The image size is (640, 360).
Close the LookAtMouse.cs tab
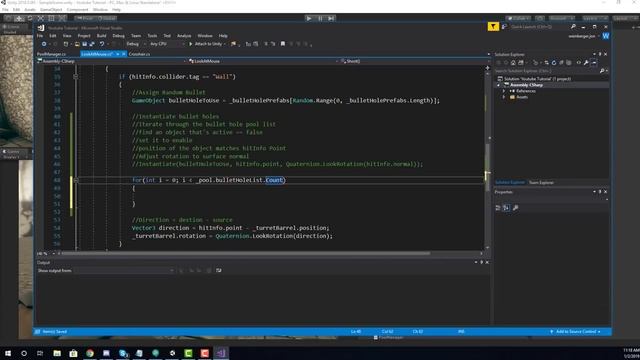124,54
